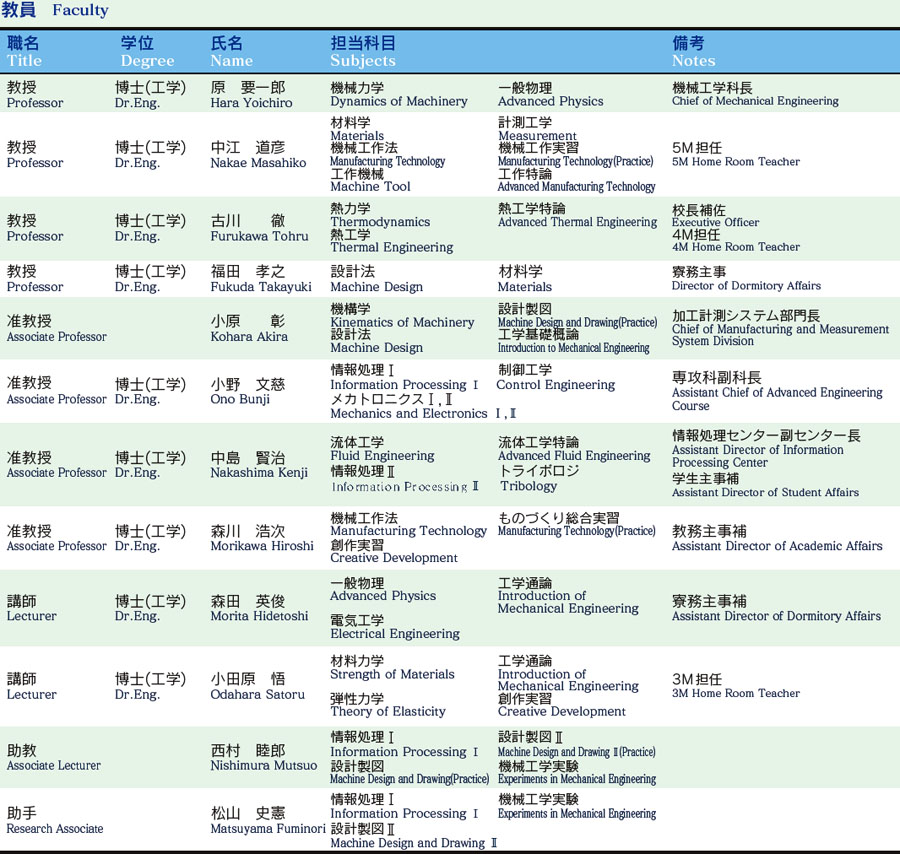Select the name 'Kohara Akira'

(249, 336)
